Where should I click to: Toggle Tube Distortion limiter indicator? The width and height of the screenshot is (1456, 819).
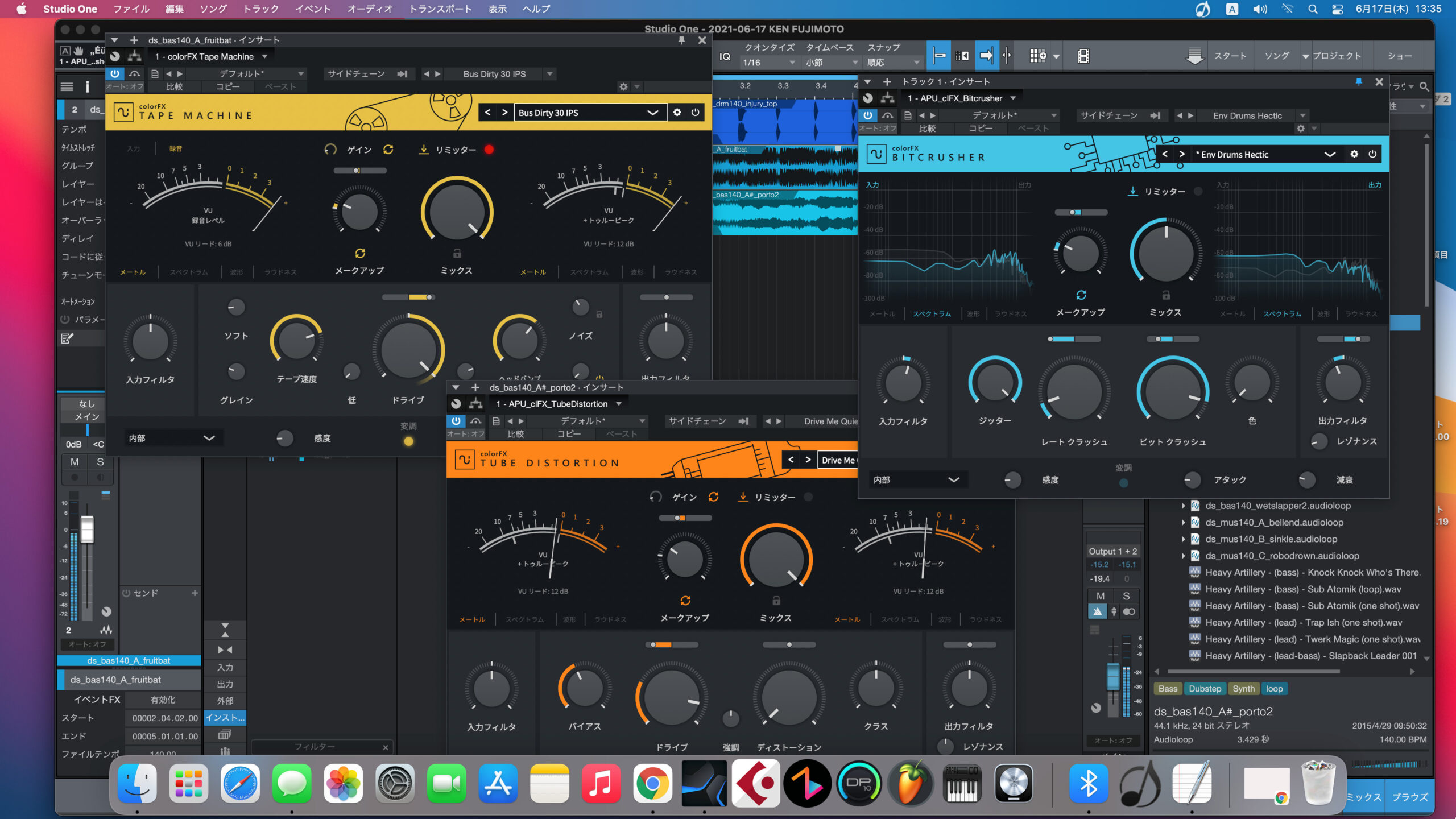pyautogui.click(x=808, y=497)
